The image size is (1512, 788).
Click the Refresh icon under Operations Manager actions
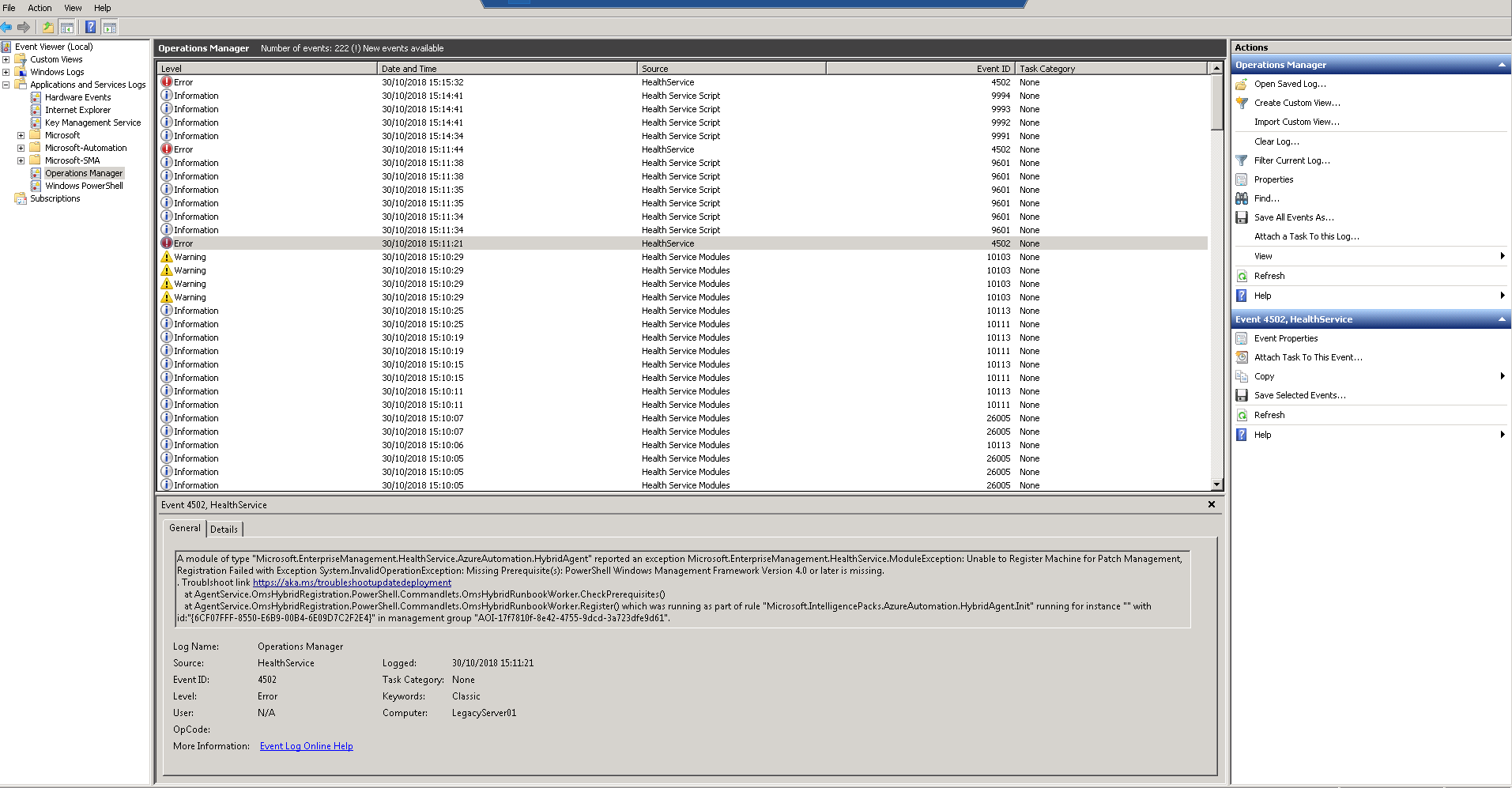[x=1242, y=276]
